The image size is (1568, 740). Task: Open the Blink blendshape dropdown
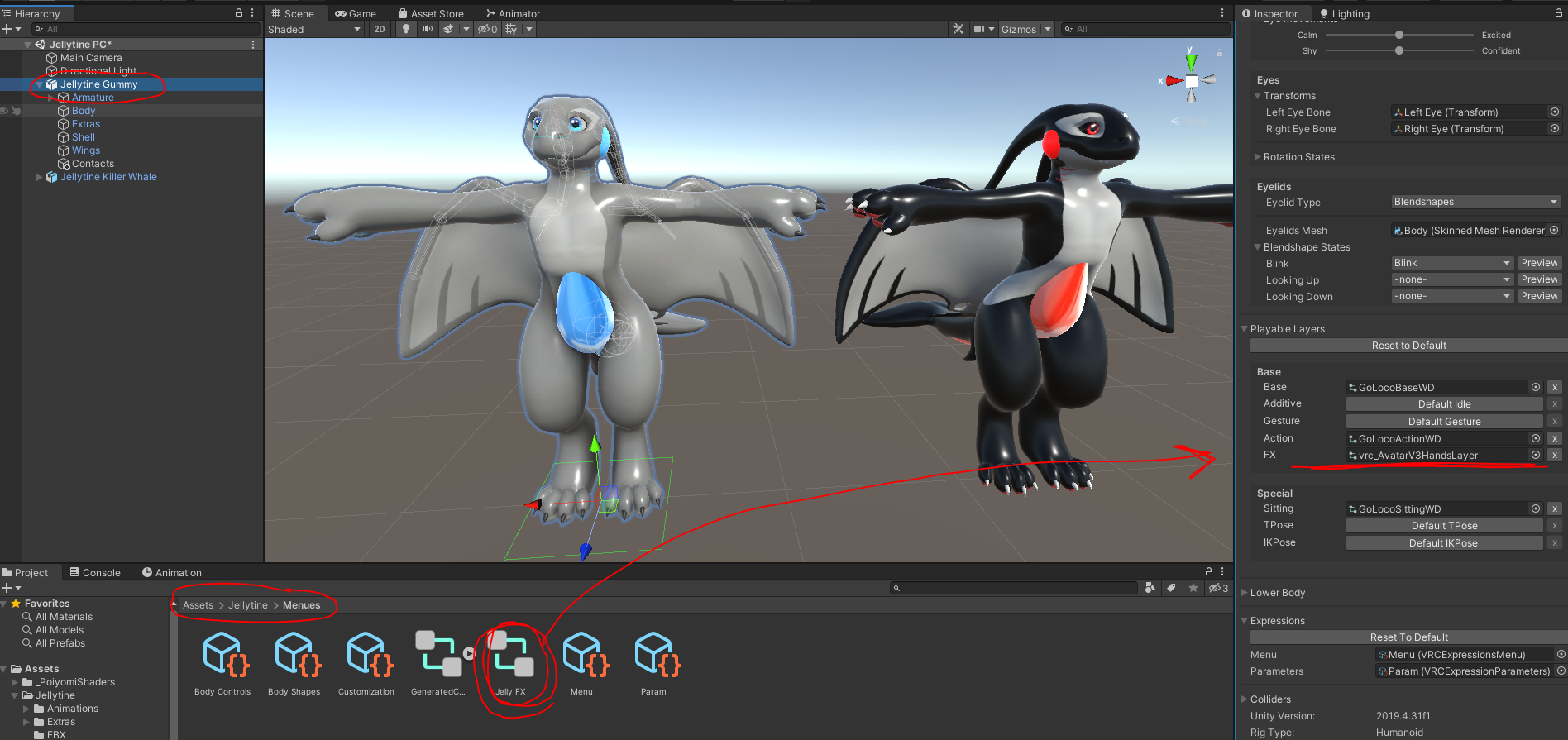coord(1453,263)
